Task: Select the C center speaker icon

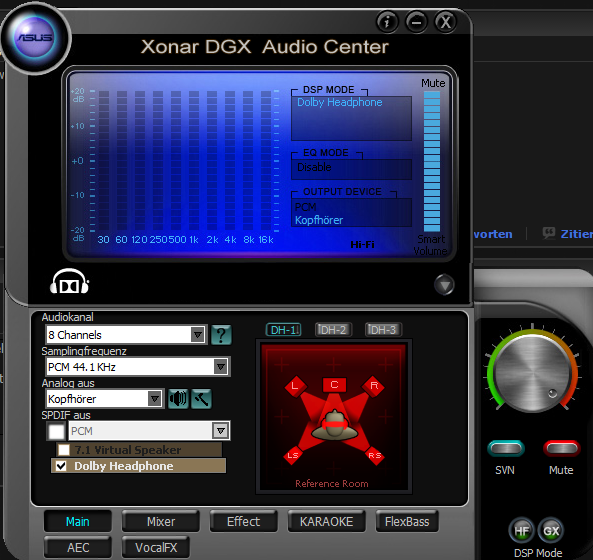Action: [334, 385]
